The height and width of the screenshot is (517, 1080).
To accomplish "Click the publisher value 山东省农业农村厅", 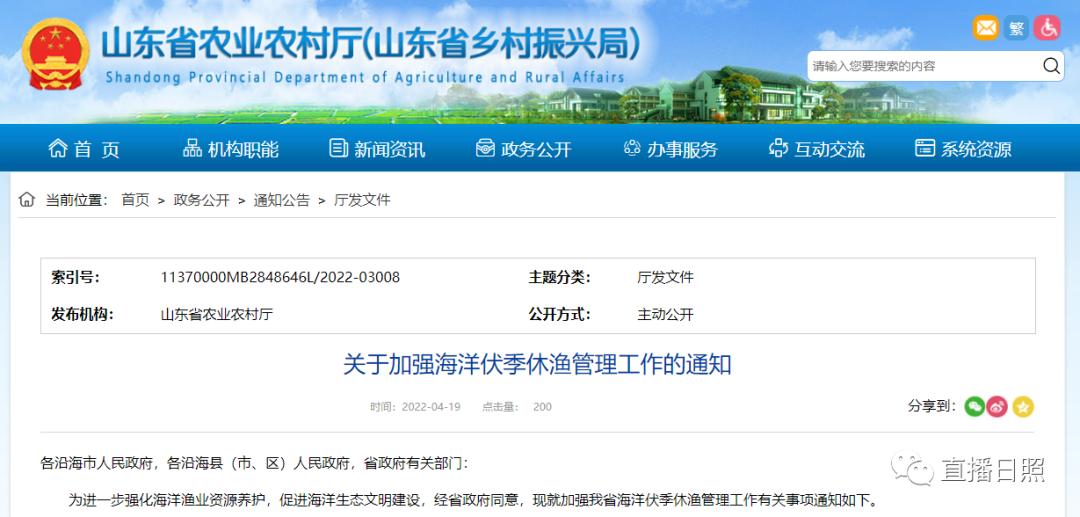I will [217, 315].
